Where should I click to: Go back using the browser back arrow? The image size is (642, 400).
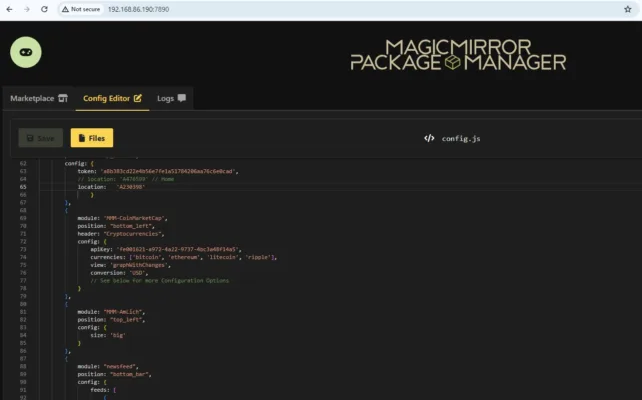(x=9, y=9)
